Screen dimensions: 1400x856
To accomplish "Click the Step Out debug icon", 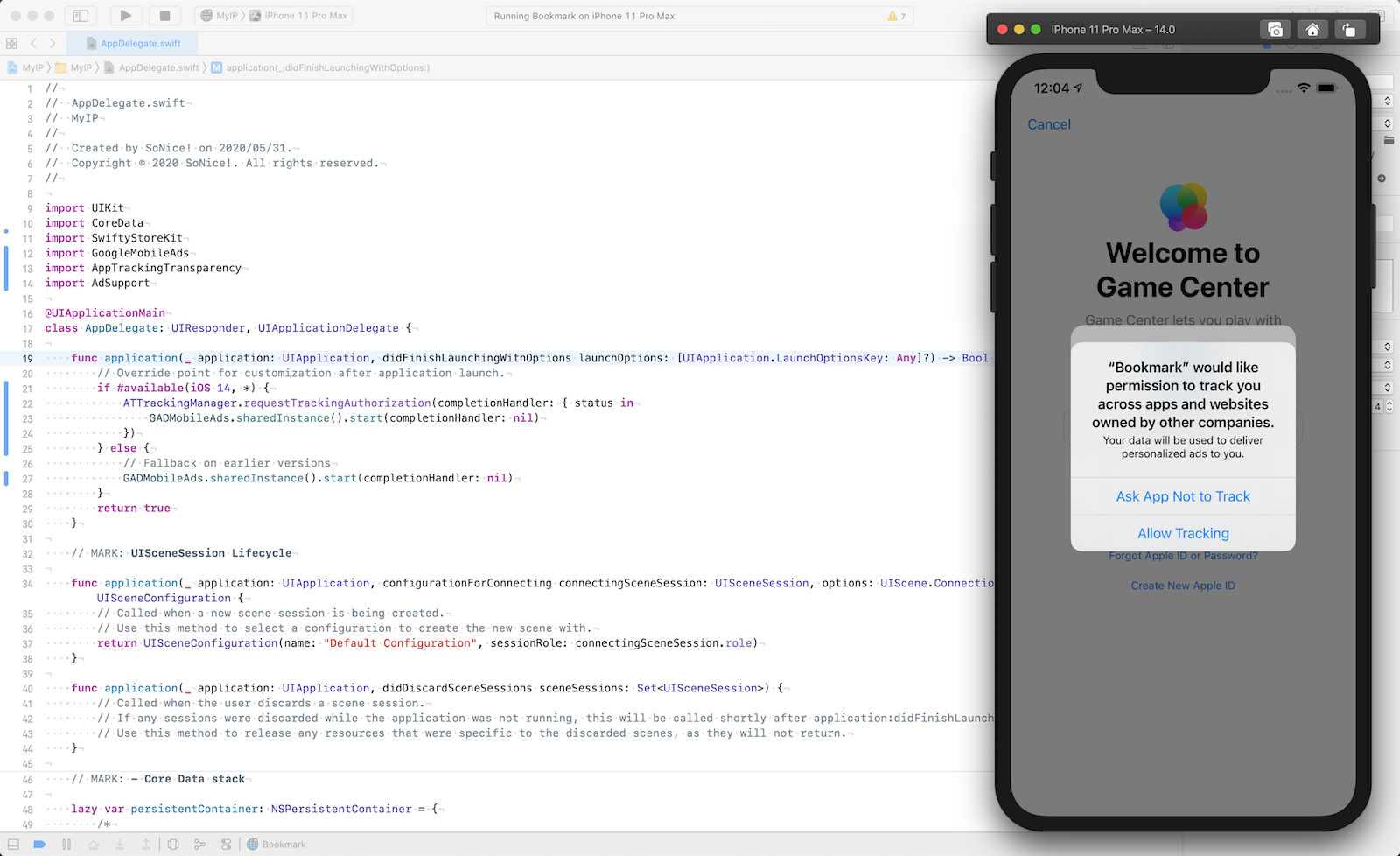I will [146, 845].
